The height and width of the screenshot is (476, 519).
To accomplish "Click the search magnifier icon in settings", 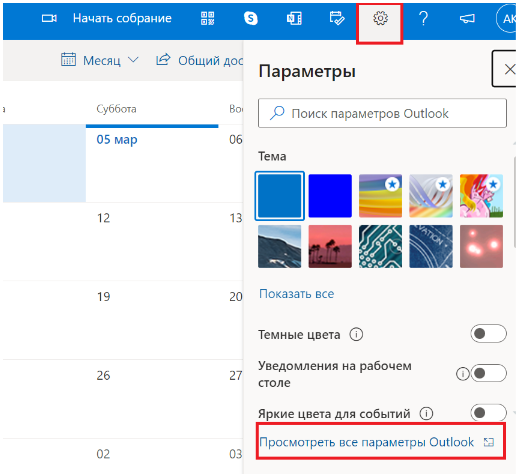I will [277, 113].
